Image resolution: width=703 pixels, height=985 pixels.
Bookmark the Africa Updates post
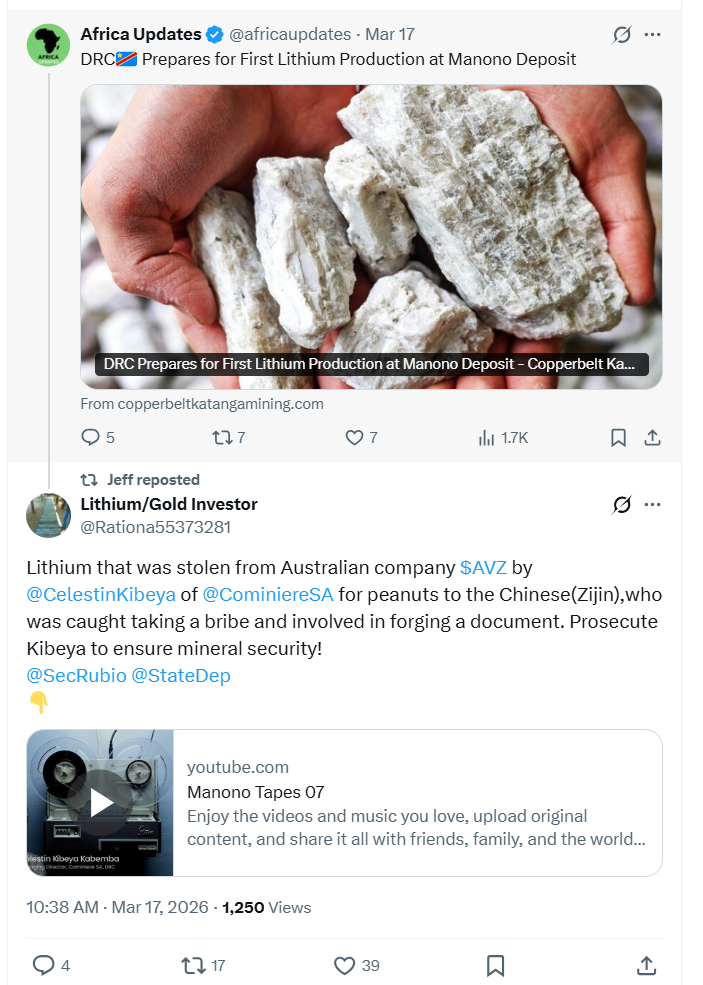click(618, 437)
